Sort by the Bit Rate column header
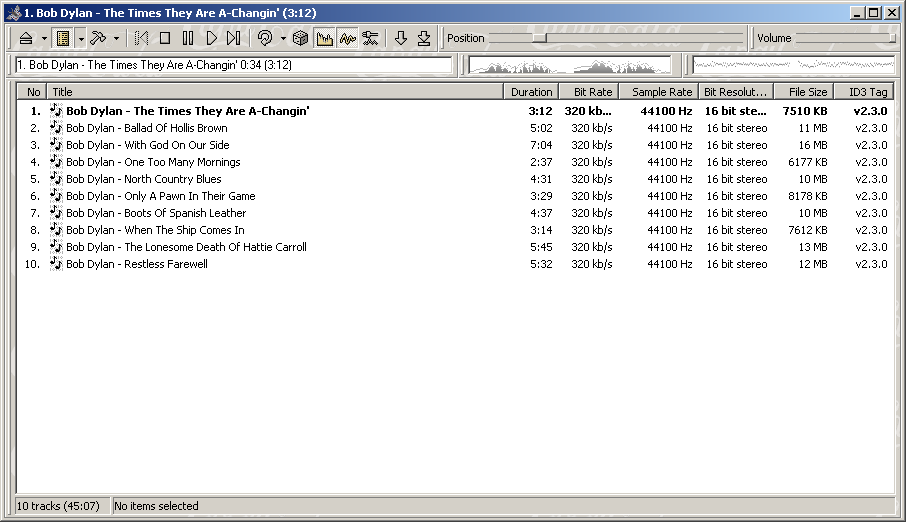Screen dimensions: 906x522 (589, 92)
